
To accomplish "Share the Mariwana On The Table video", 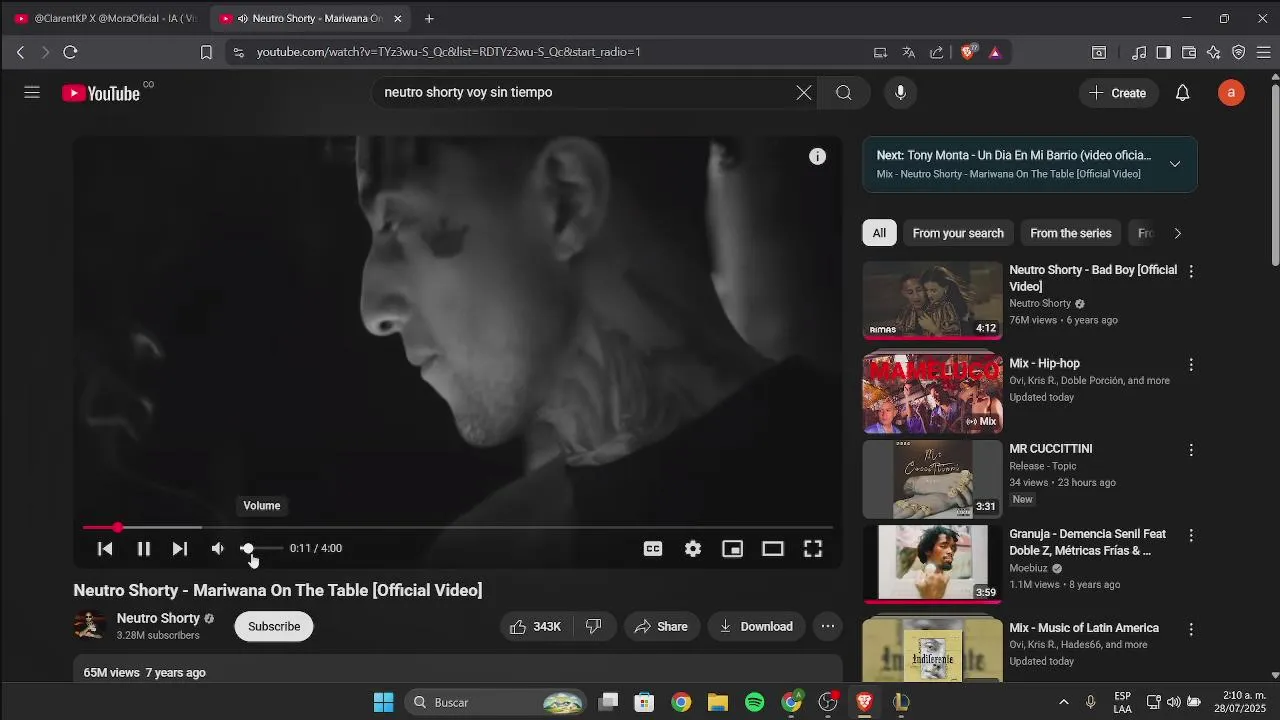I will pos(661,627).
